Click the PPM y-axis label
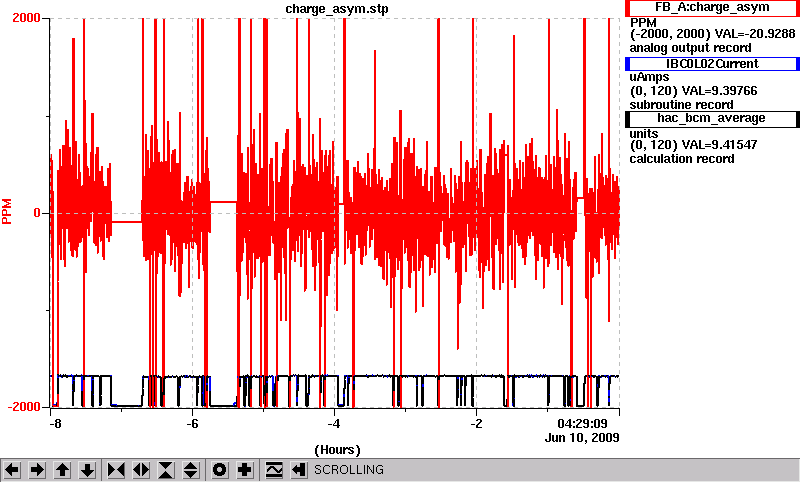The width and height of the screenshot is (800, 482). 7,212
